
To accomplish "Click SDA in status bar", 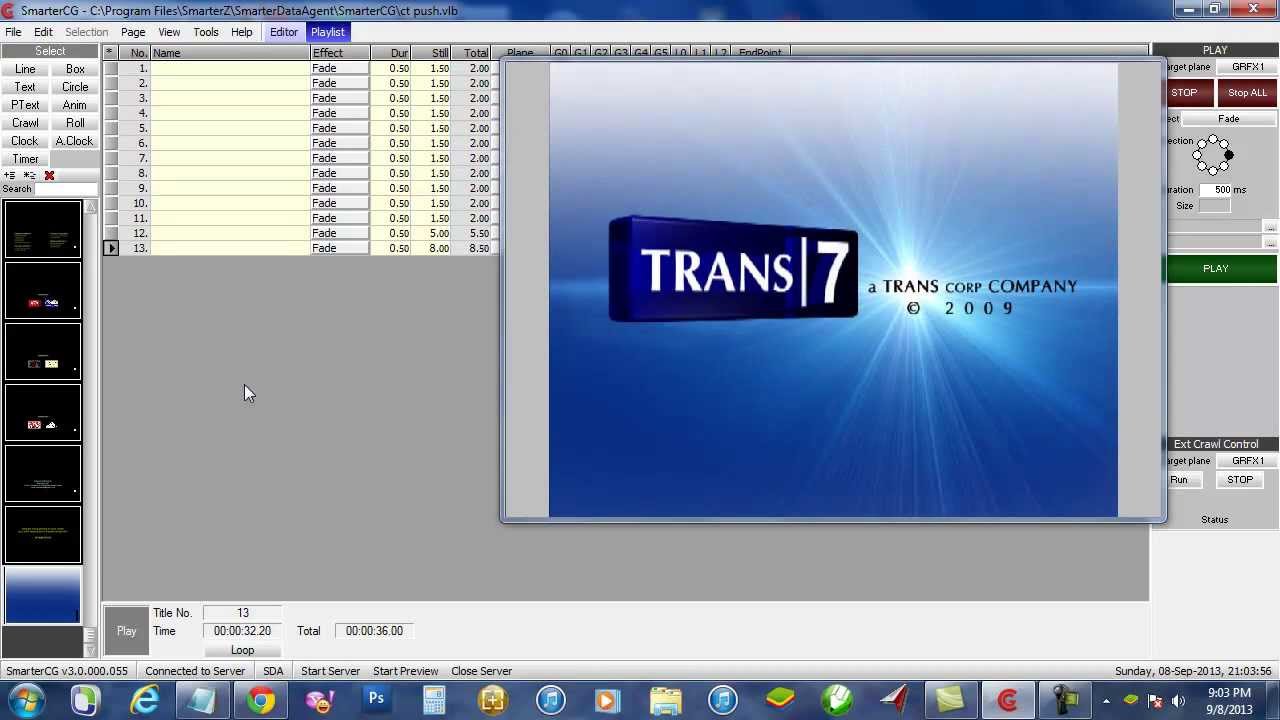I will [273, 671].
